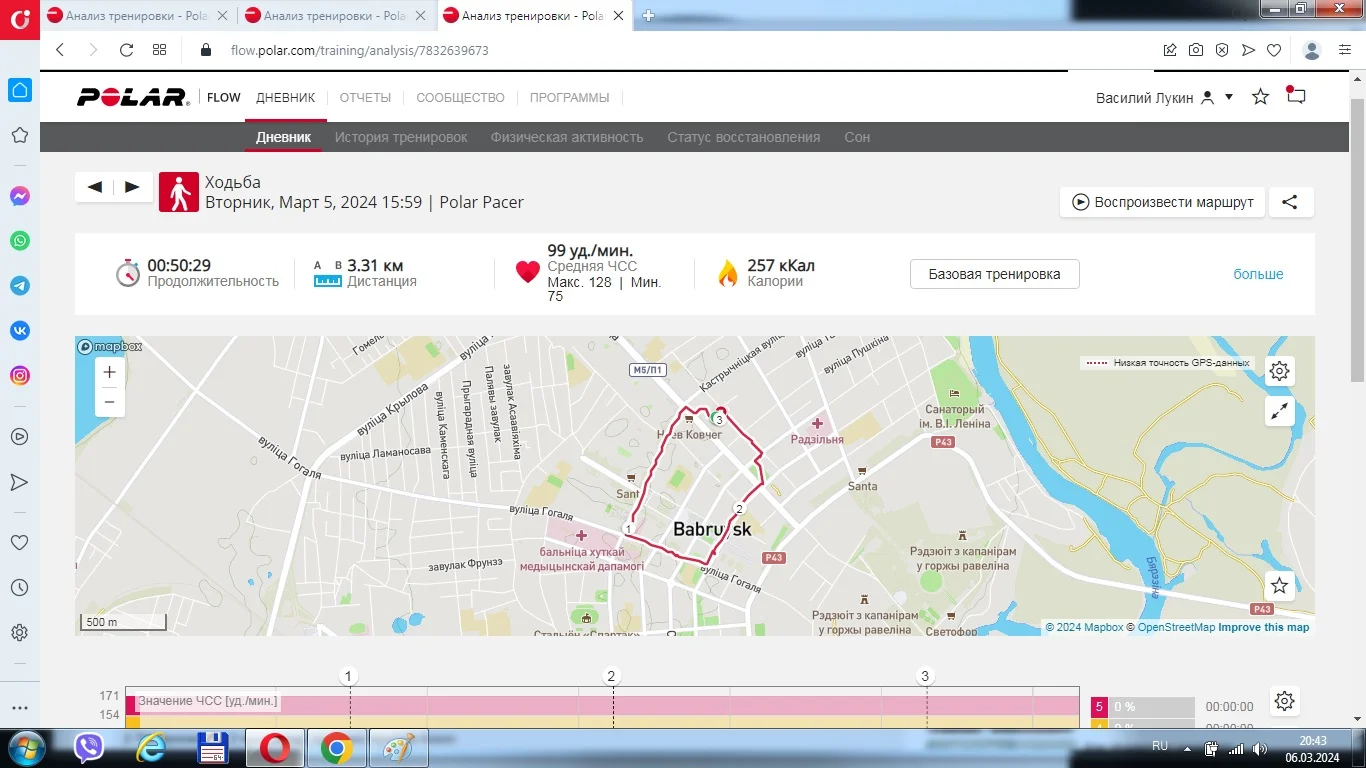This screenshot has height=768, width=1366.
Task: Open Viber from the taskbar
Action: tap(89, 748)
